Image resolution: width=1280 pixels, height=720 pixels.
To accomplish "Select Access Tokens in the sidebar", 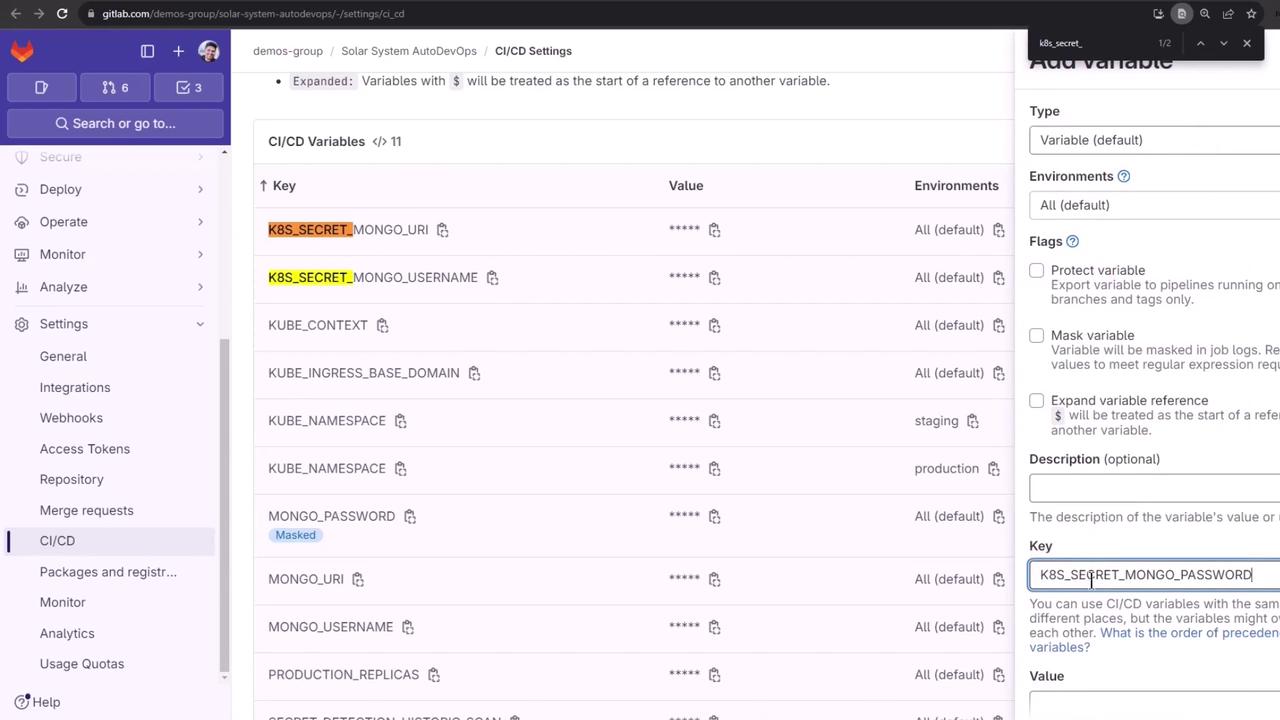I will tap(84, 449).
